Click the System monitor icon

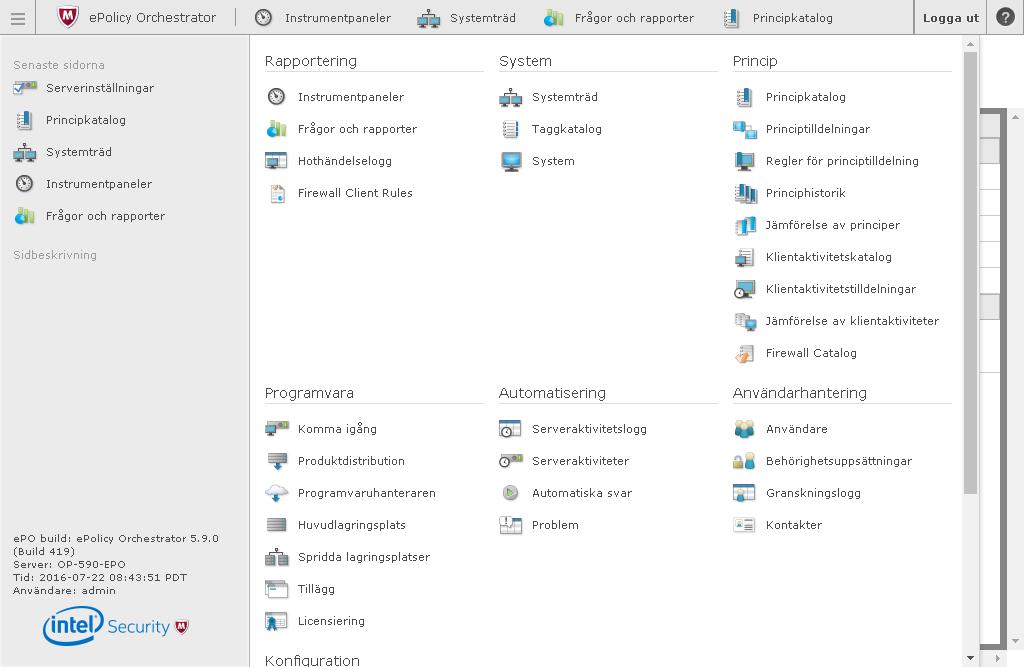(x=511, y=161)
